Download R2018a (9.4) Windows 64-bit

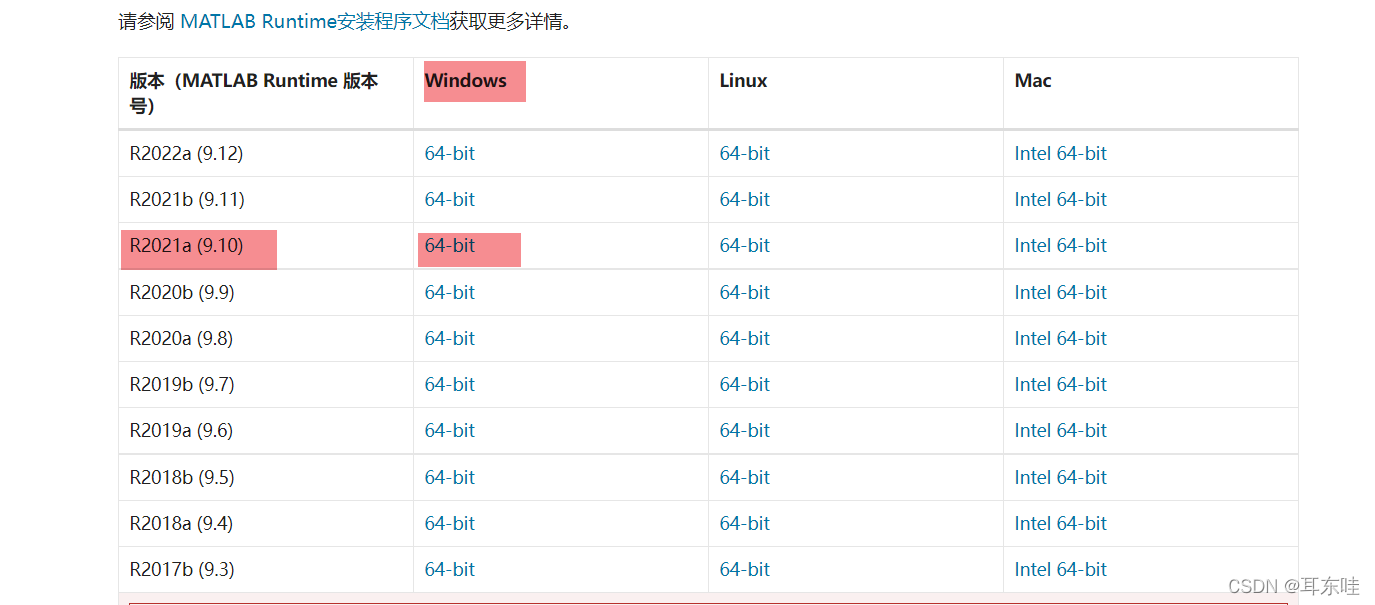450,524
